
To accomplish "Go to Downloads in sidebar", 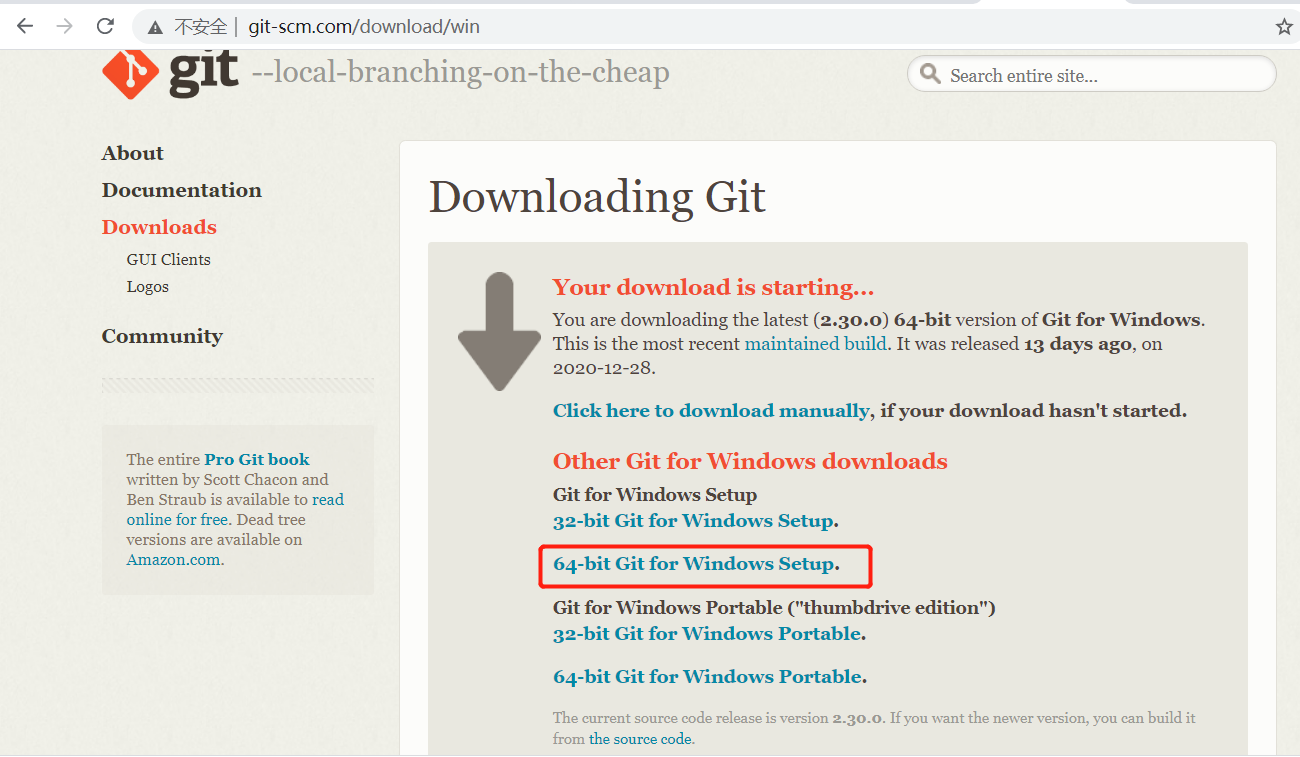I will (x=159, y=227).
